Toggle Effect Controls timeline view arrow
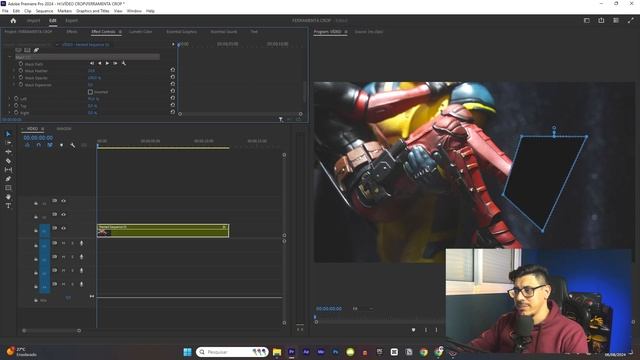This screenshot has width=640, height=360. (x=173, y=44)
